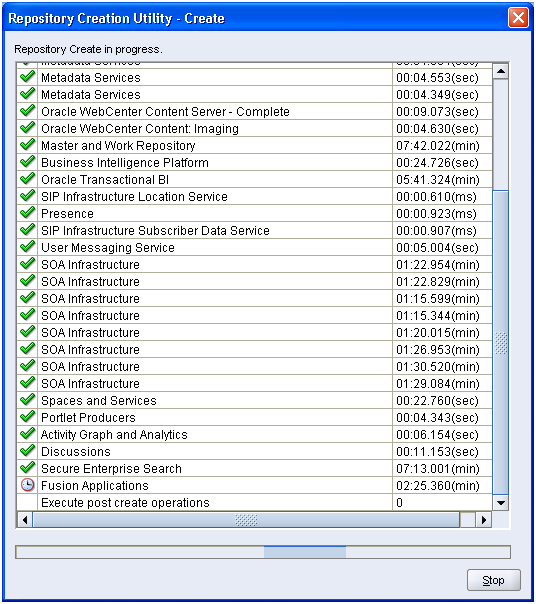Click the Stop button
The height and width of the screenshot is (604, 536).
point(493,580)
